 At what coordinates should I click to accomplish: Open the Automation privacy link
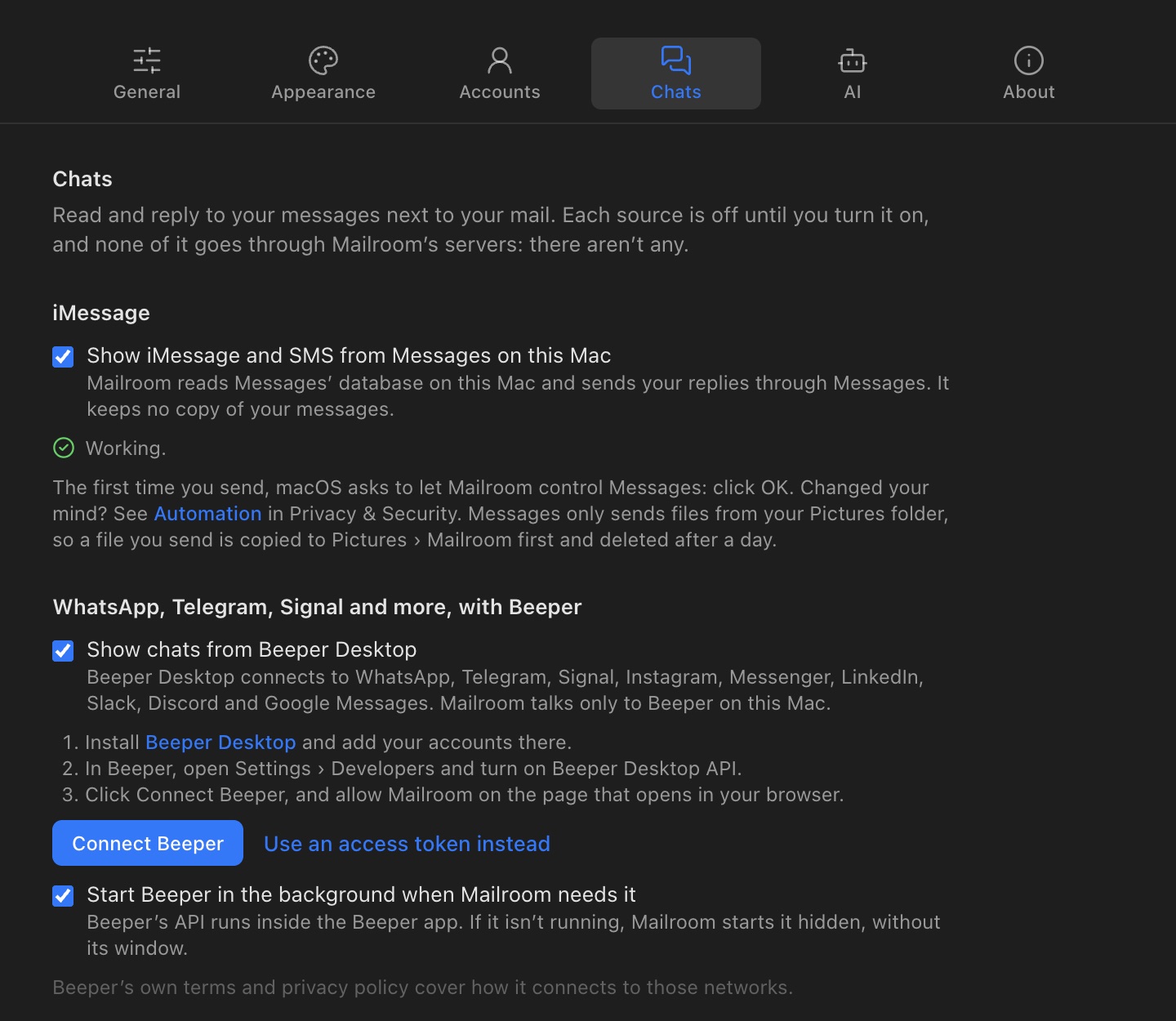[x=207, y=514]
